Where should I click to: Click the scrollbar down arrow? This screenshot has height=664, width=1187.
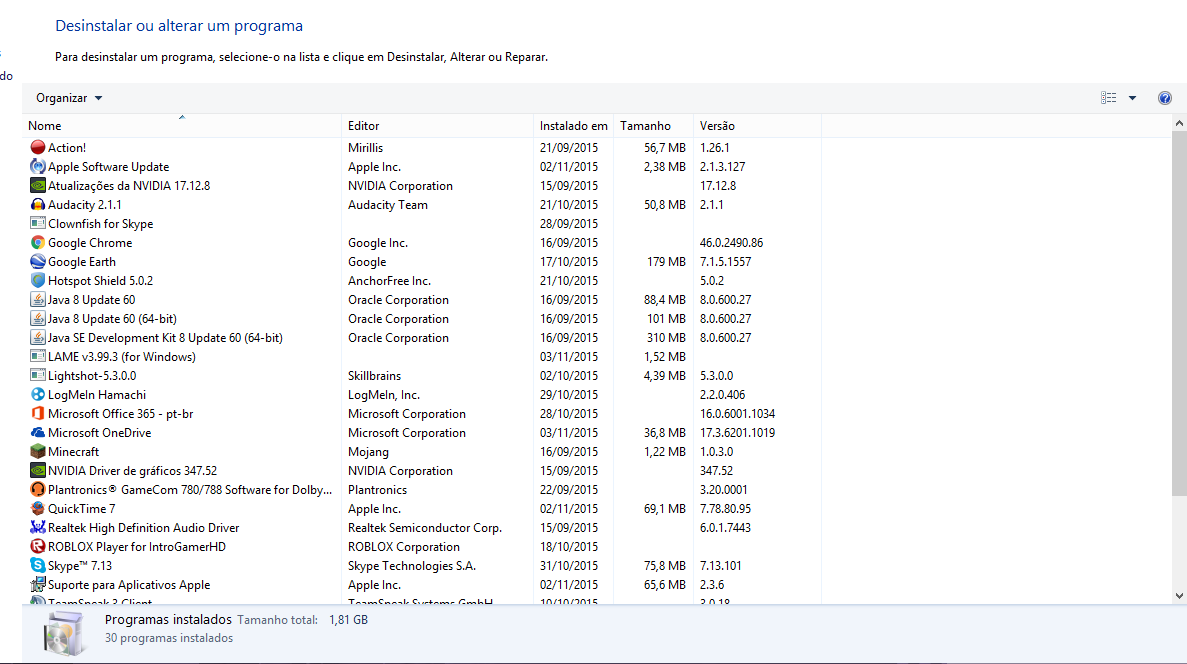tap(1179, 597)
